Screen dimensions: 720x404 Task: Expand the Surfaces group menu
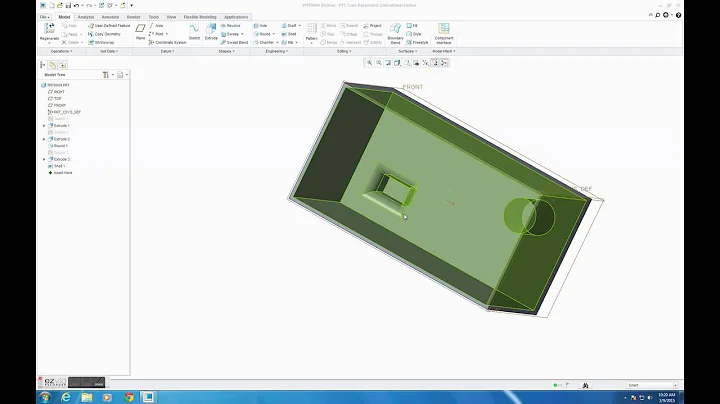click(x=408, y=51)
